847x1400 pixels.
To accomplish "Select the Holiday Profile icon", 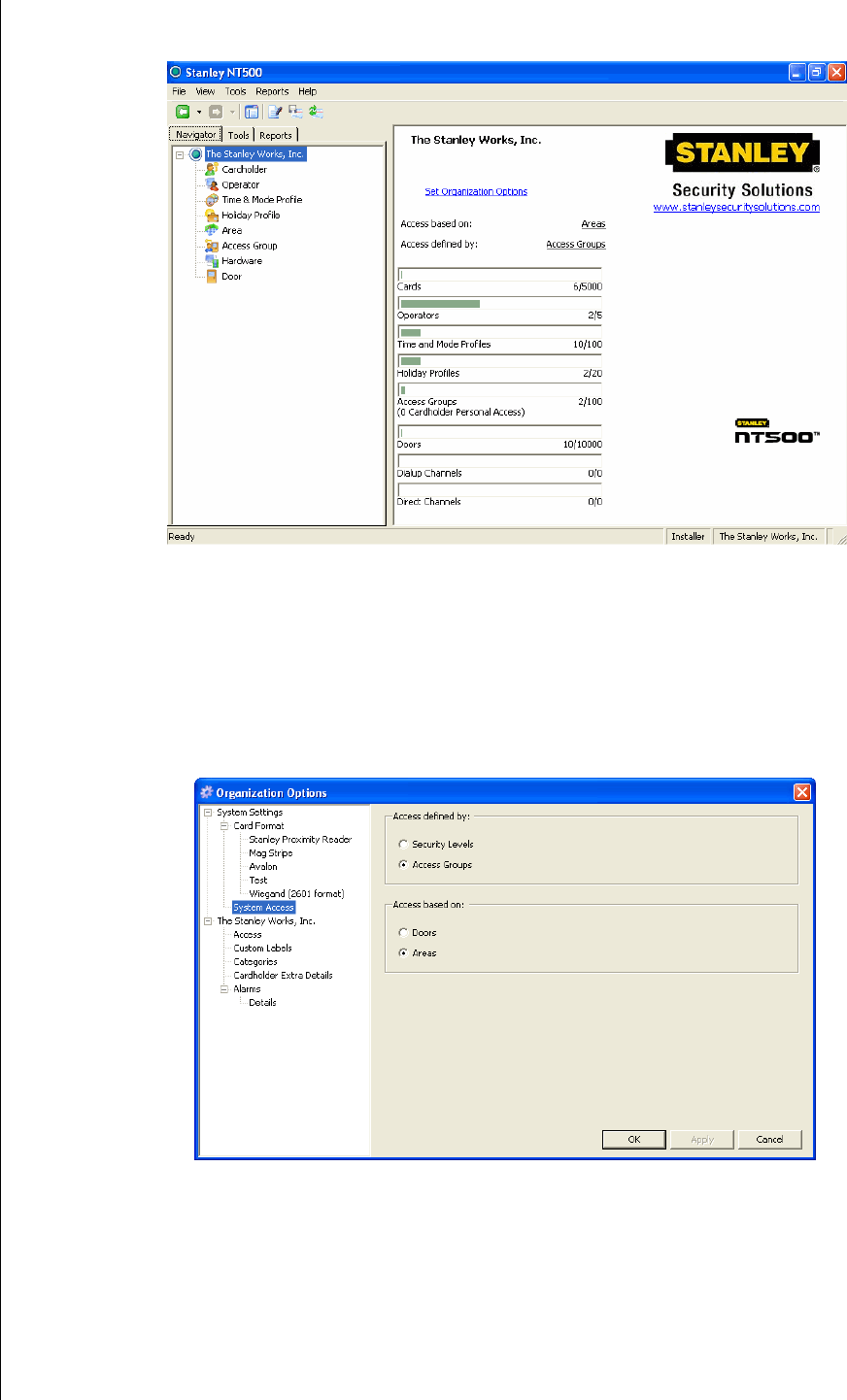I will click(212, 216).
